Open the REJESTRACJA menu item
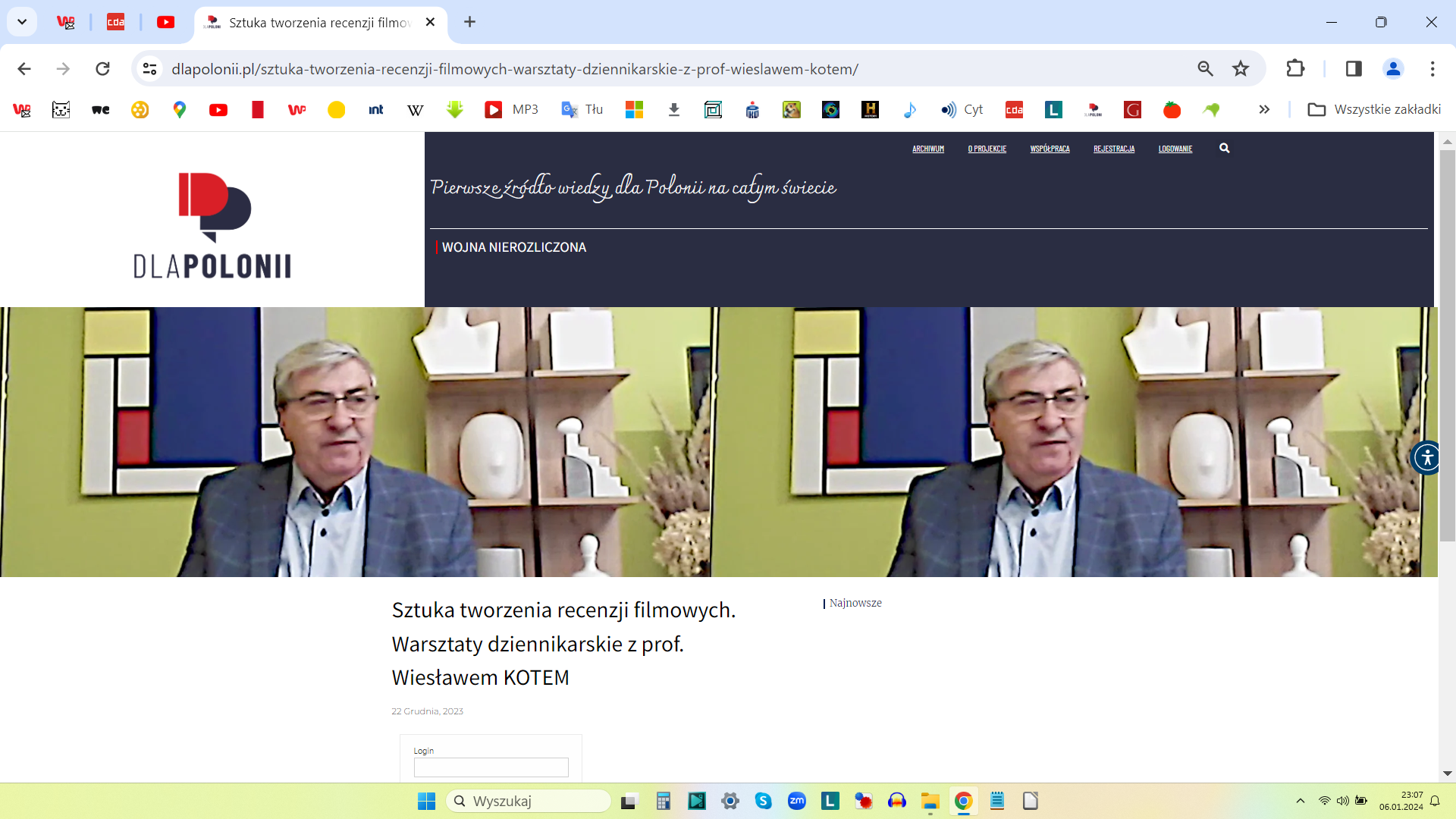Screen dimensions: 1456x819 pyautogui.click(x=1113, y=149)
